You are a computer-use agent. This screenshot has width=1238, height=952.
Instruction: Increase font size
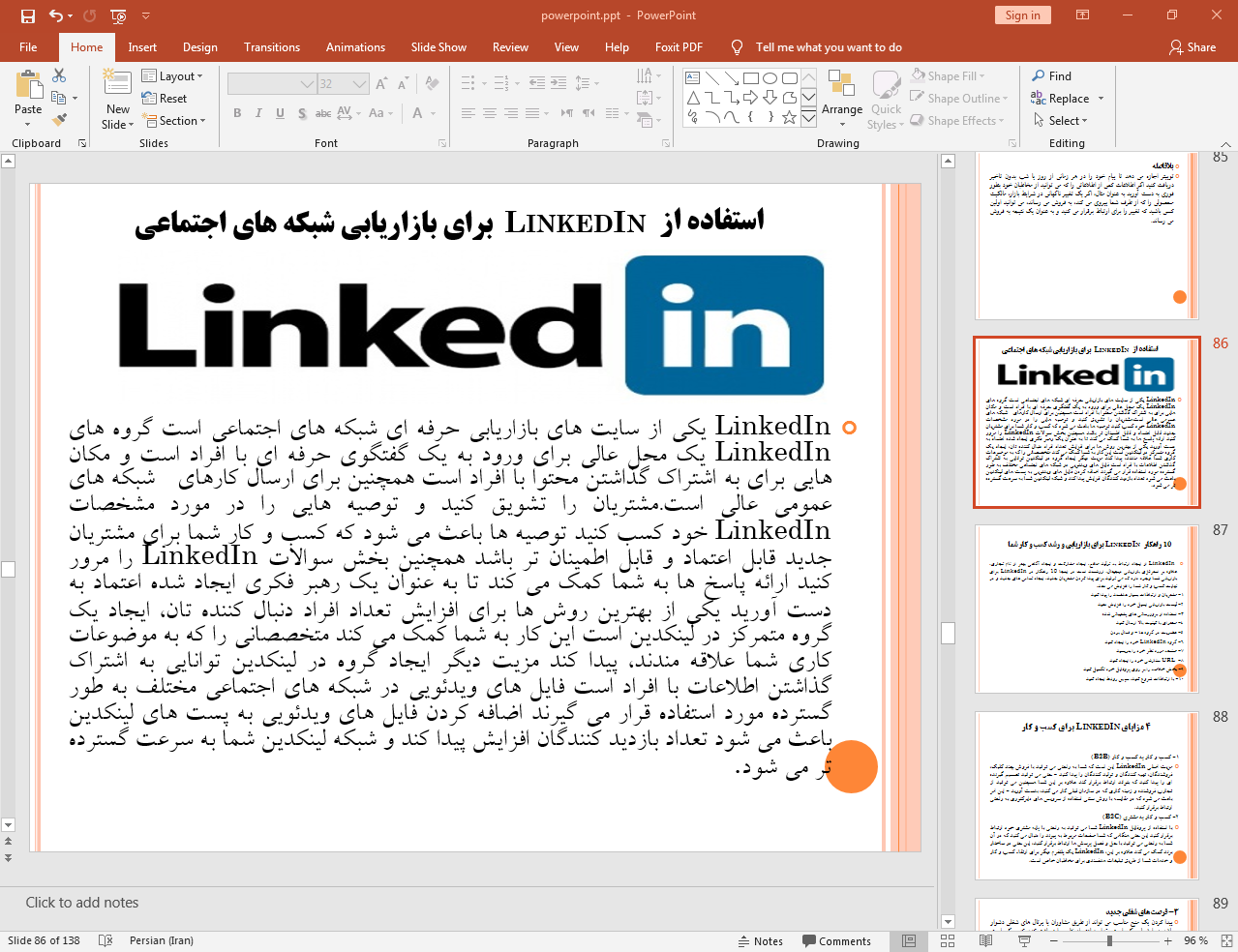point(381,84)
